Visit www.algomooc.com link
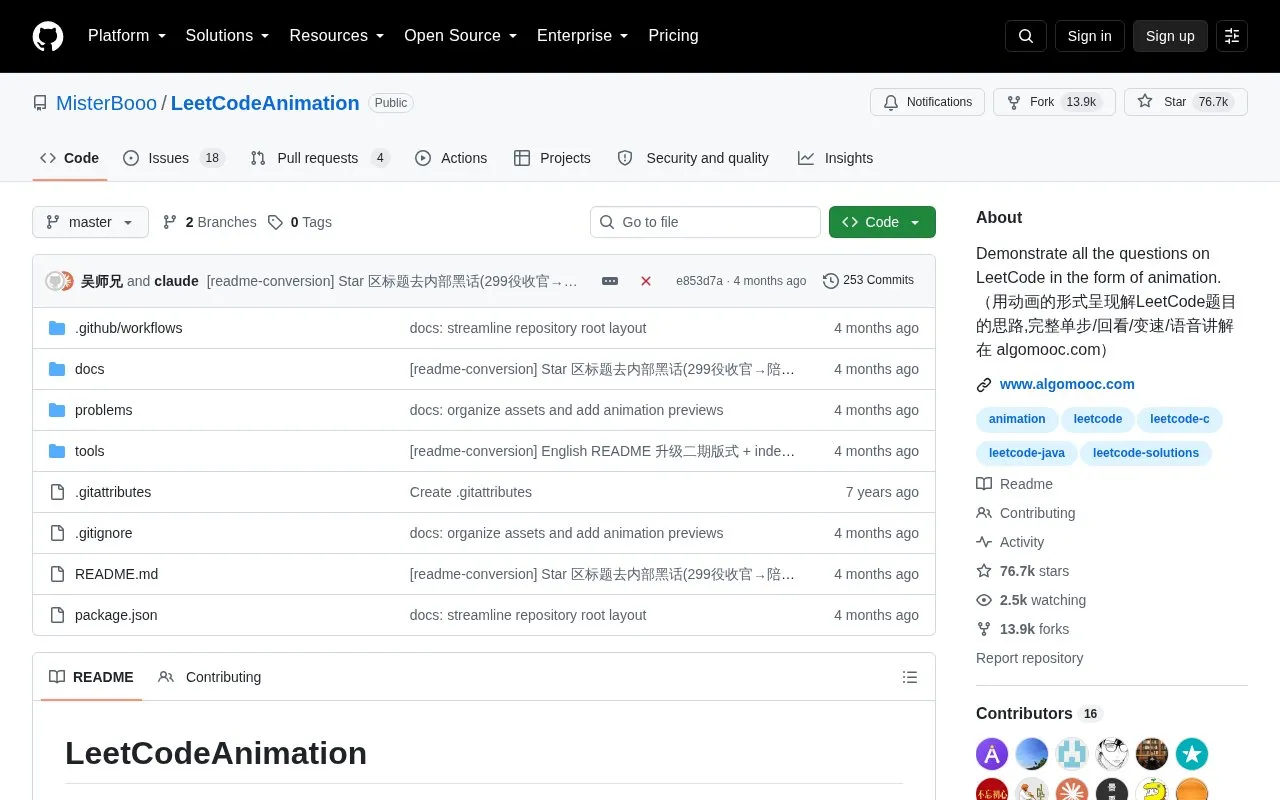Viewport: 1280px width, 800px height. click(1067, 384)
